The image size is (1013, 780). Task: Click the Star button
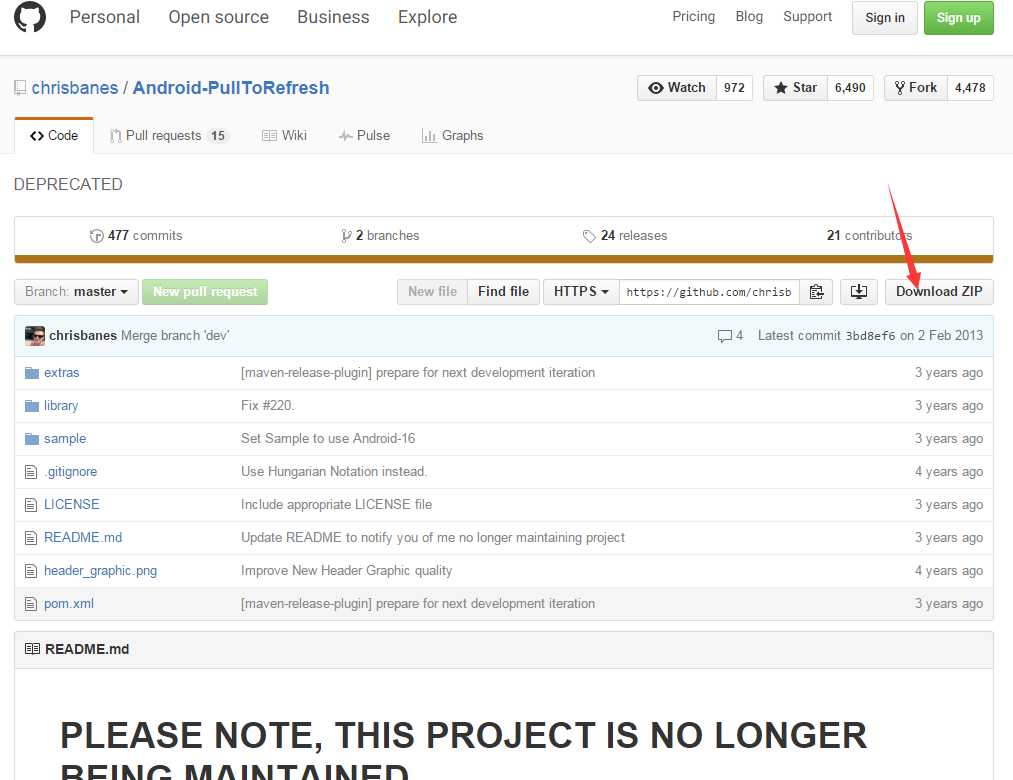[795, 88]
